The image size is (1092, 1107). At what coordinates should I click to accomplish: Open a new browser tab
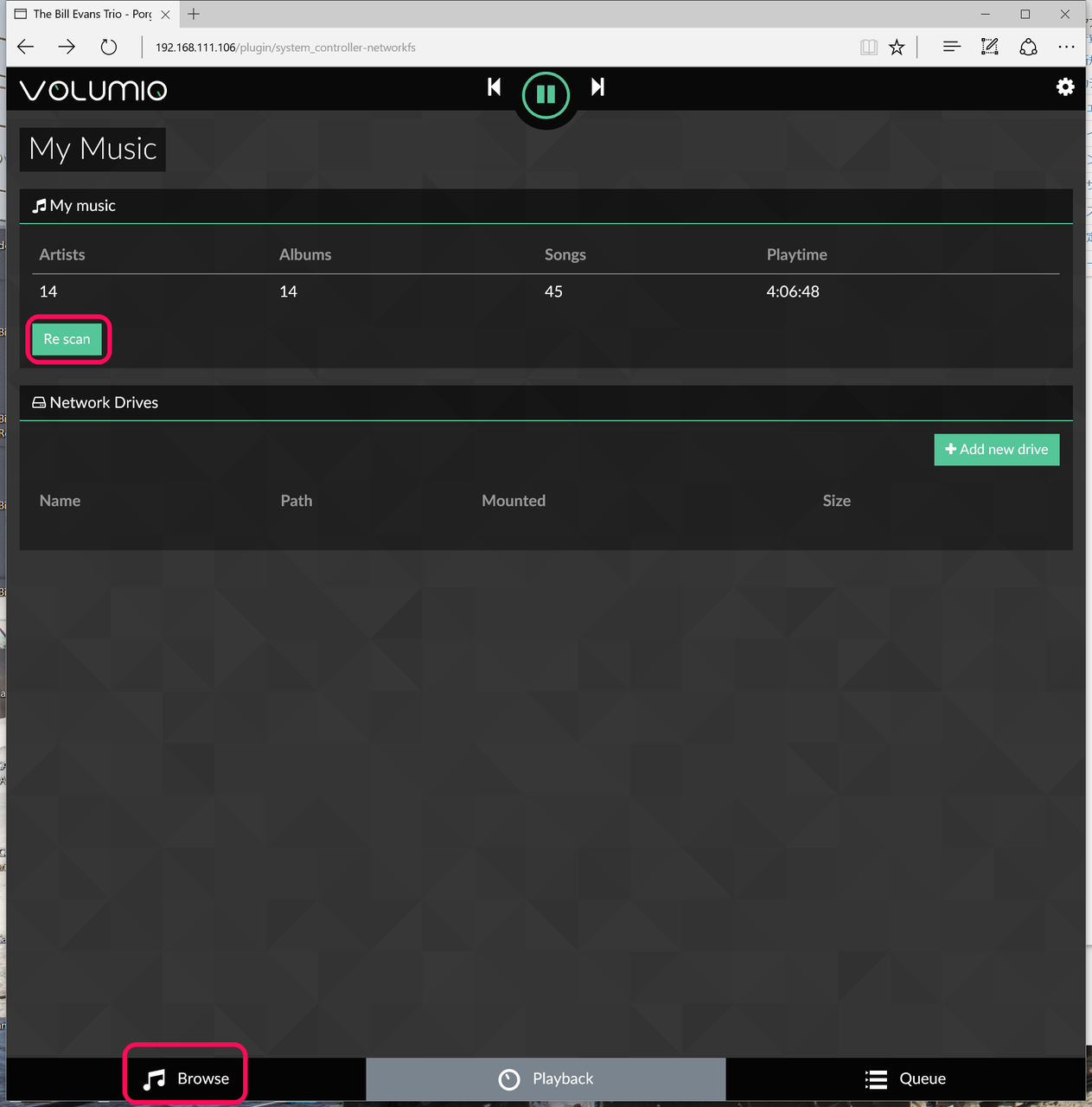(193, 14)
